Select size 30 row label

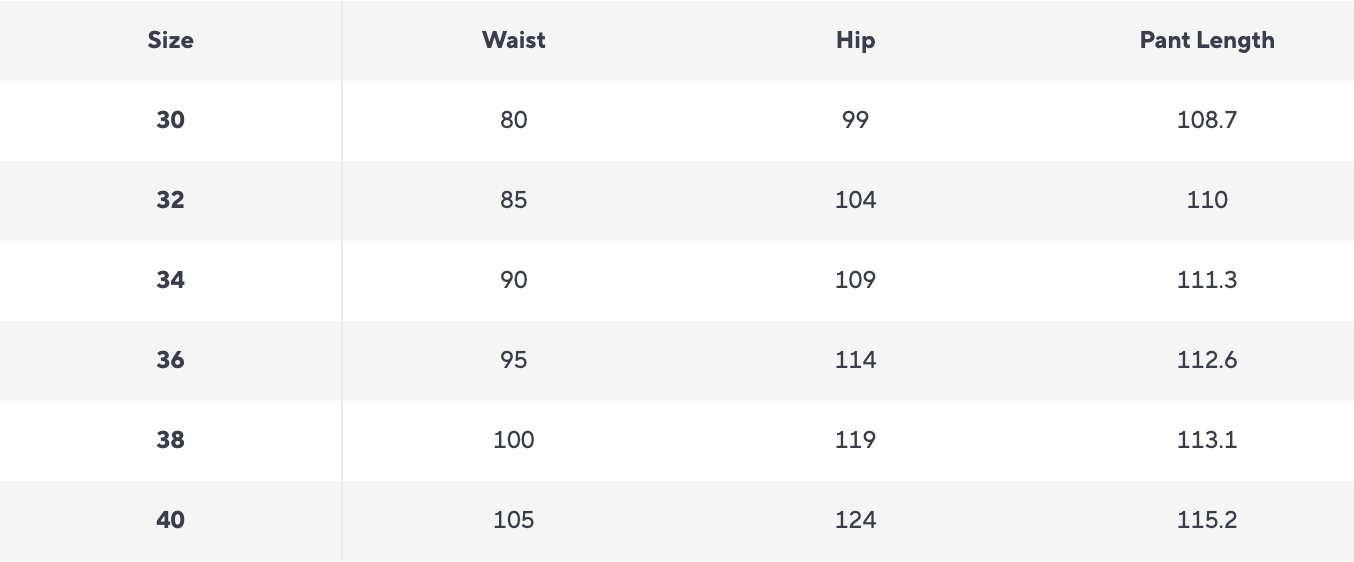click(170, 120)
